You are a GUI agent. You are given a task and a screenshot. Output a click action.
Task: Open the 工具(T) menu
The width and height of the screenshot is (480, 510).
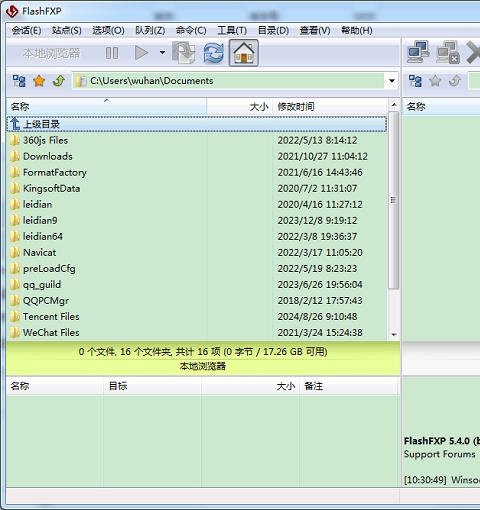(232, 31)
